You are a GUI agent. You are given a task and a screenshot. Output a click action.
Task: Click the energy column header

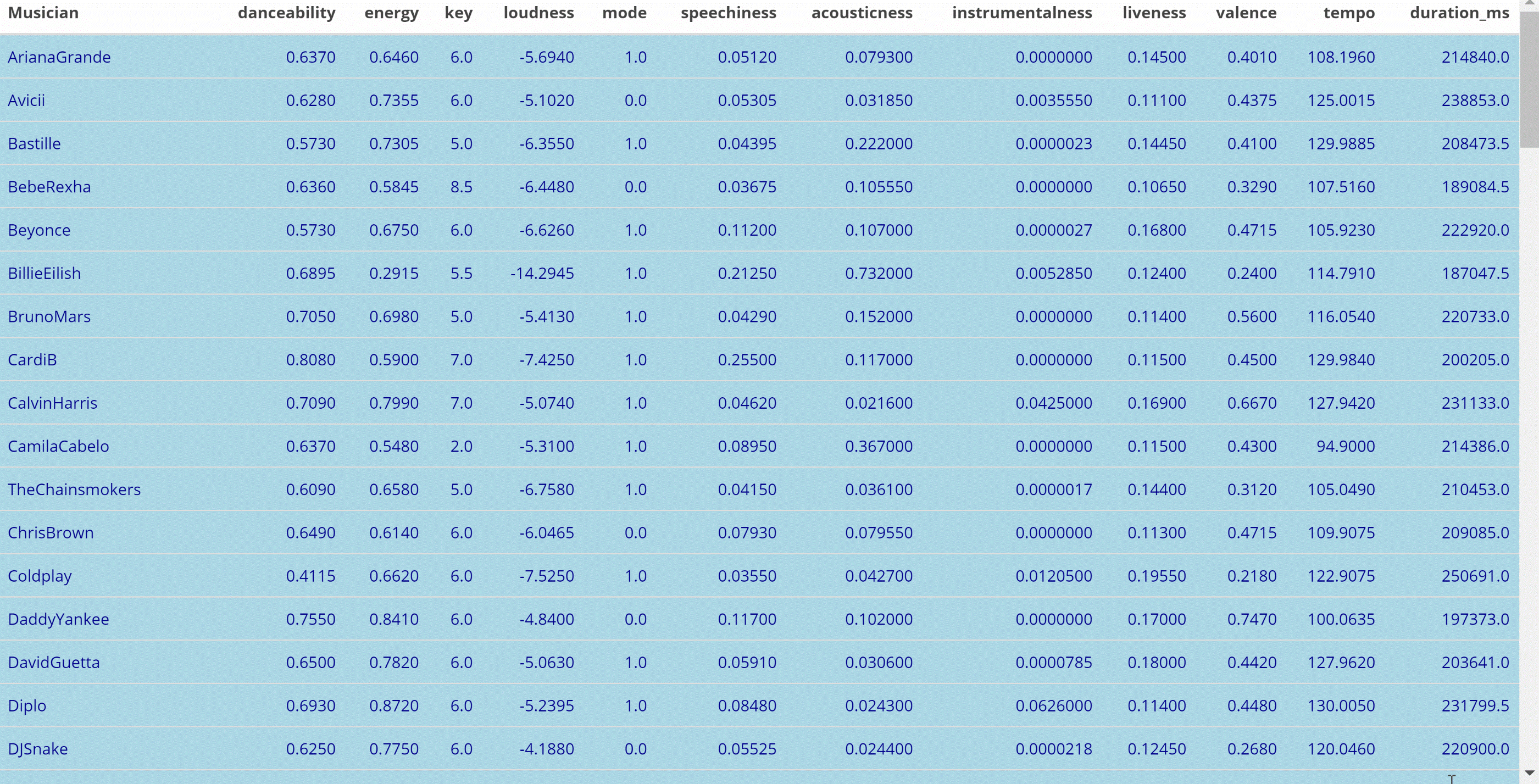tap(391, 13)
